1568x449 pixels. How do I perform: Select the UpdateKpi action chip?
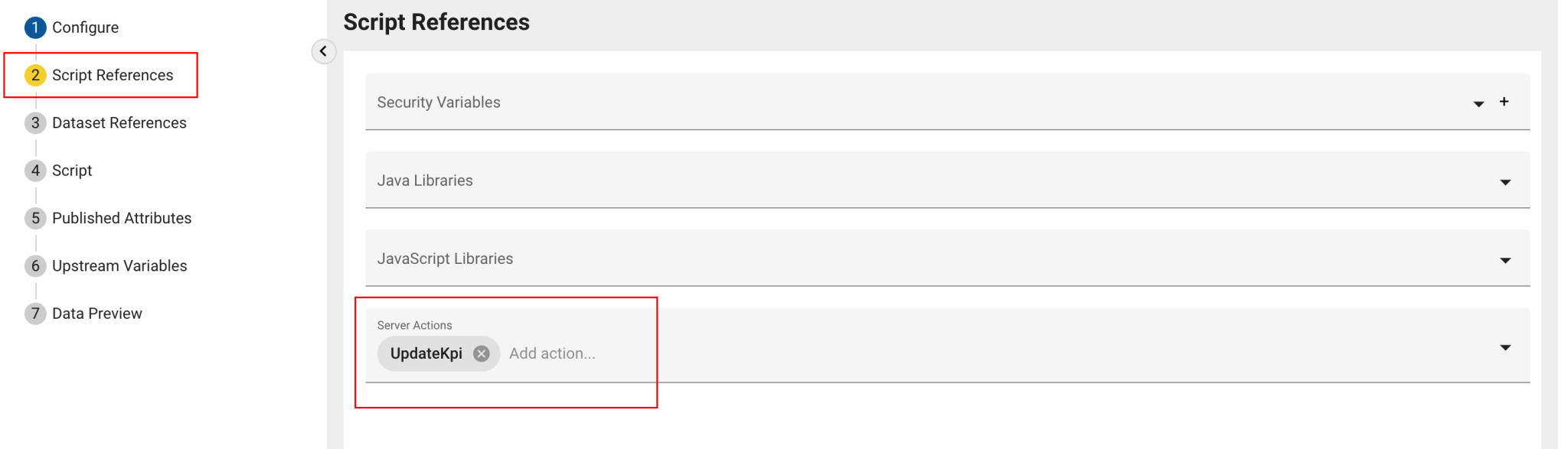(x=425, y=353)
